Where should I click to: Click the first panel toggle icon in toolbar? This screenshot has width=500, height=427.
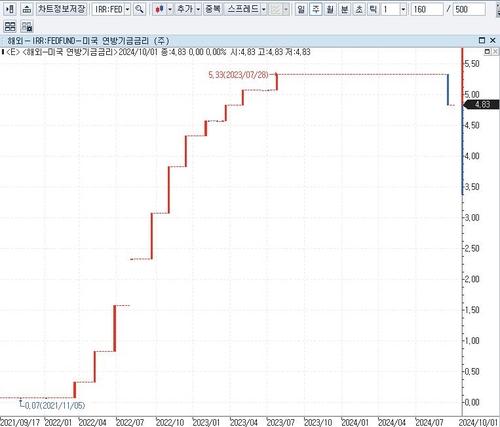pos(10,9)
